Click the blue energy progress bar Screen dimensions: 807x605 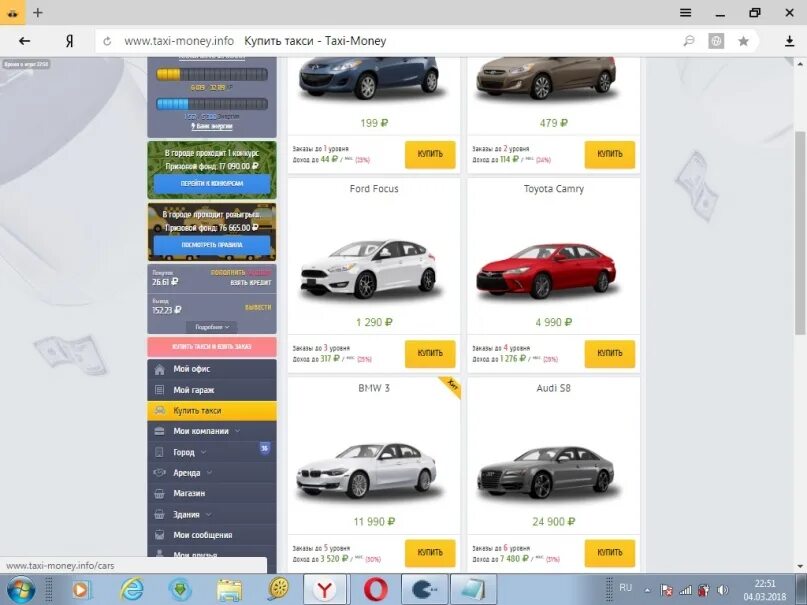pyautogui.click(x=212, y=104)
